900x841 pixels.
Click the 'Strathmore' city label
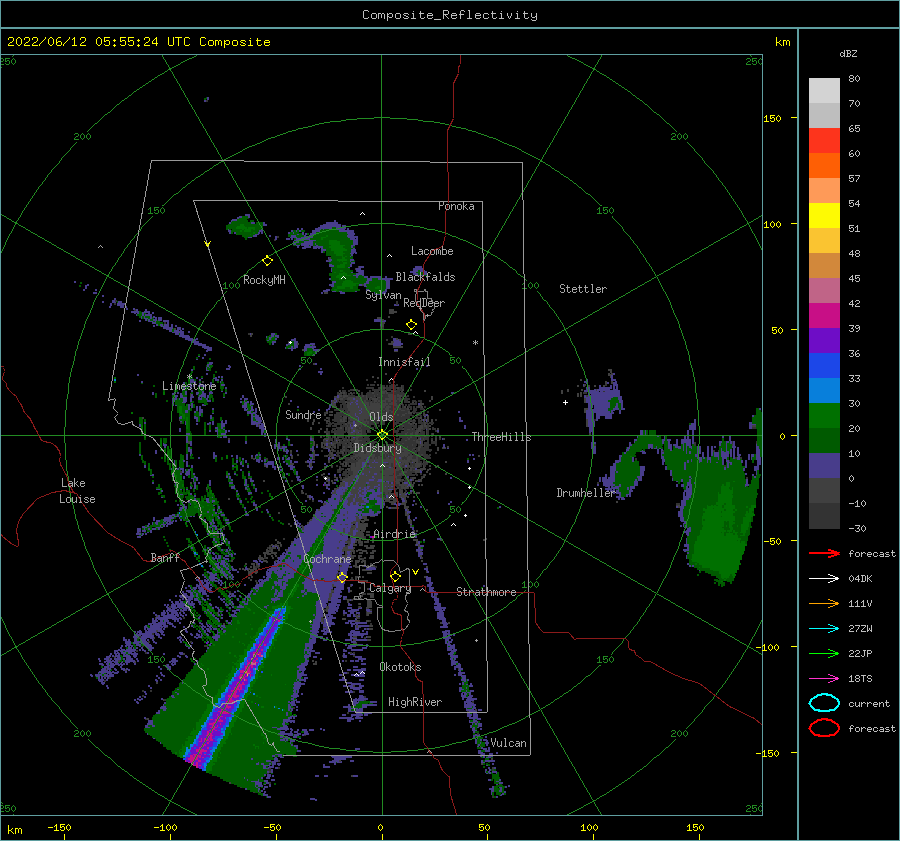(x=486, y=592)
